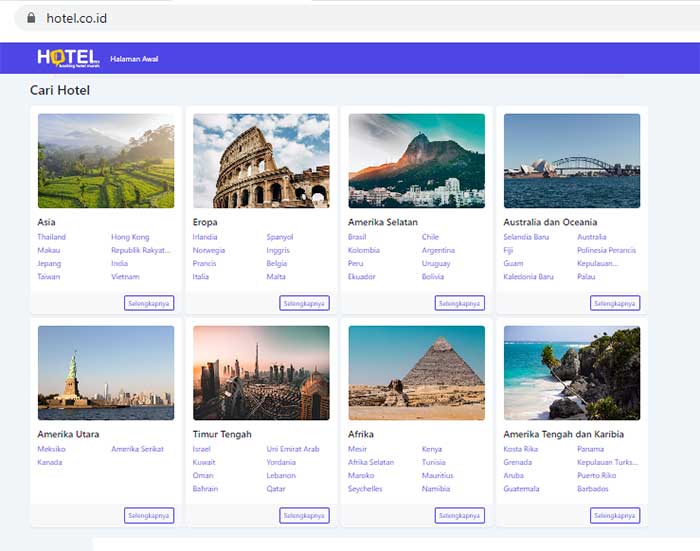Select the Selandia Baru link
This screenshot has height=551, width=700.
click(x=526, y=237)
